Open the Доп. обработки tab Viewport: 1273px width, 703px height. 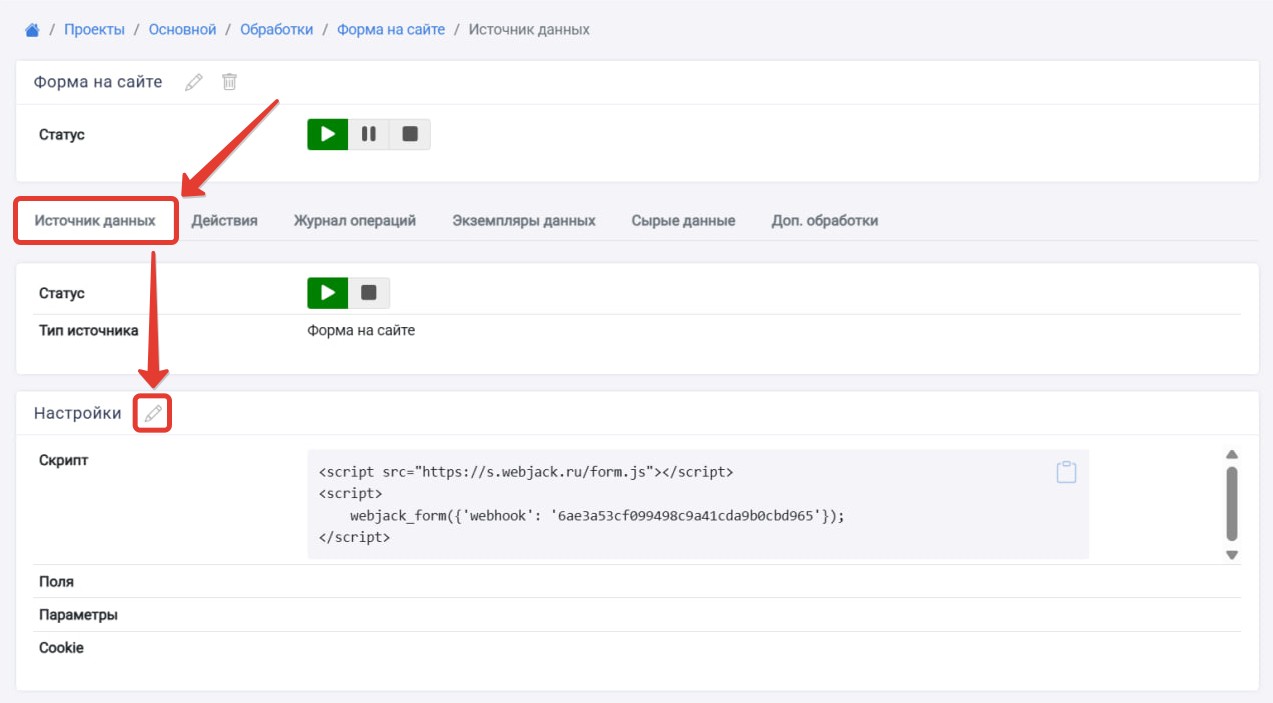click(x=825, y=221)
